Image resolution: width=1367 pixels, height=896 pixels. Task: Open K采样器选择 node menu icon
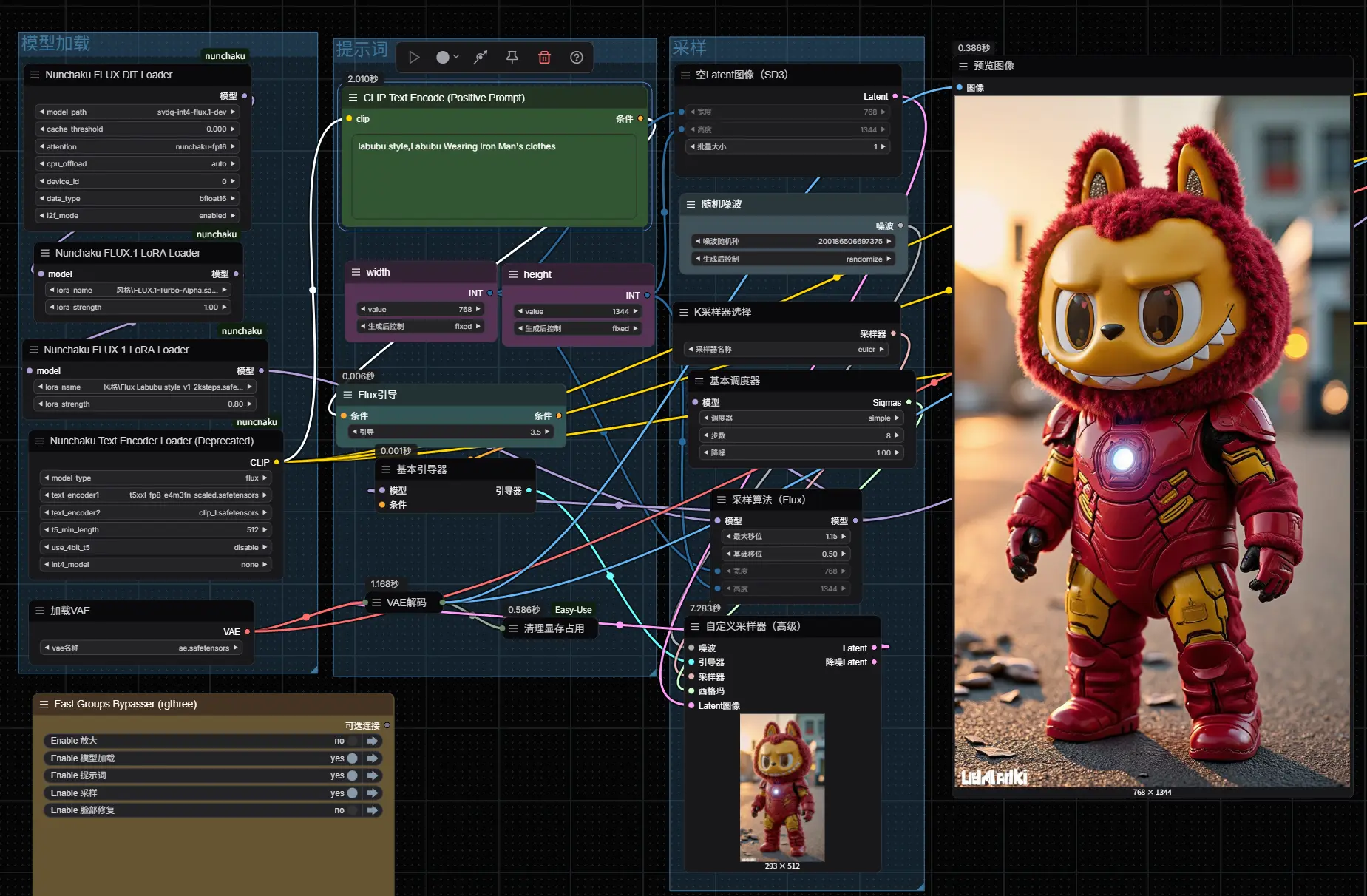[684, 312]
